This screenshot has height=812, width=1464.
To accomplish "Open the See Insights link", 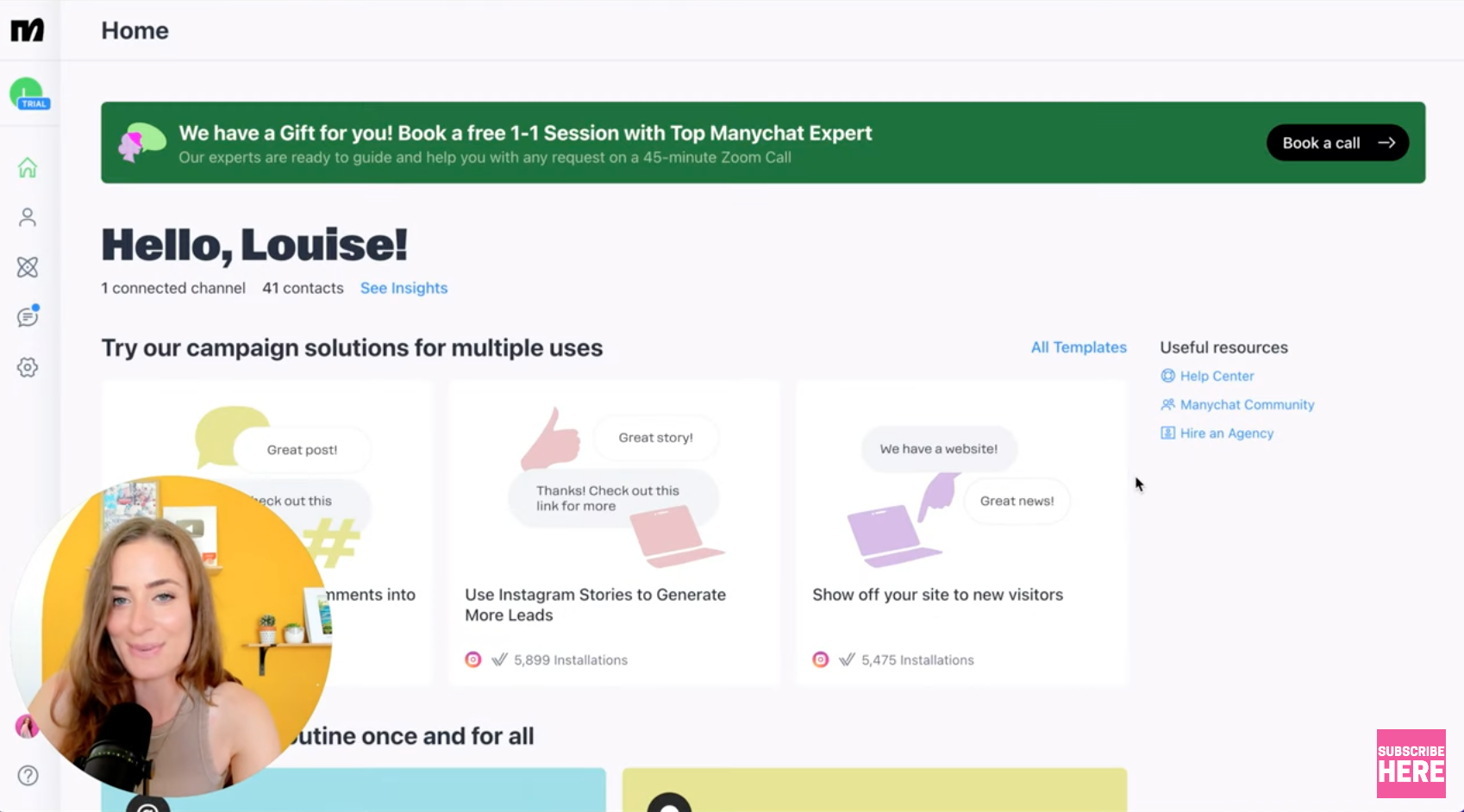I will tap(404, 288).
